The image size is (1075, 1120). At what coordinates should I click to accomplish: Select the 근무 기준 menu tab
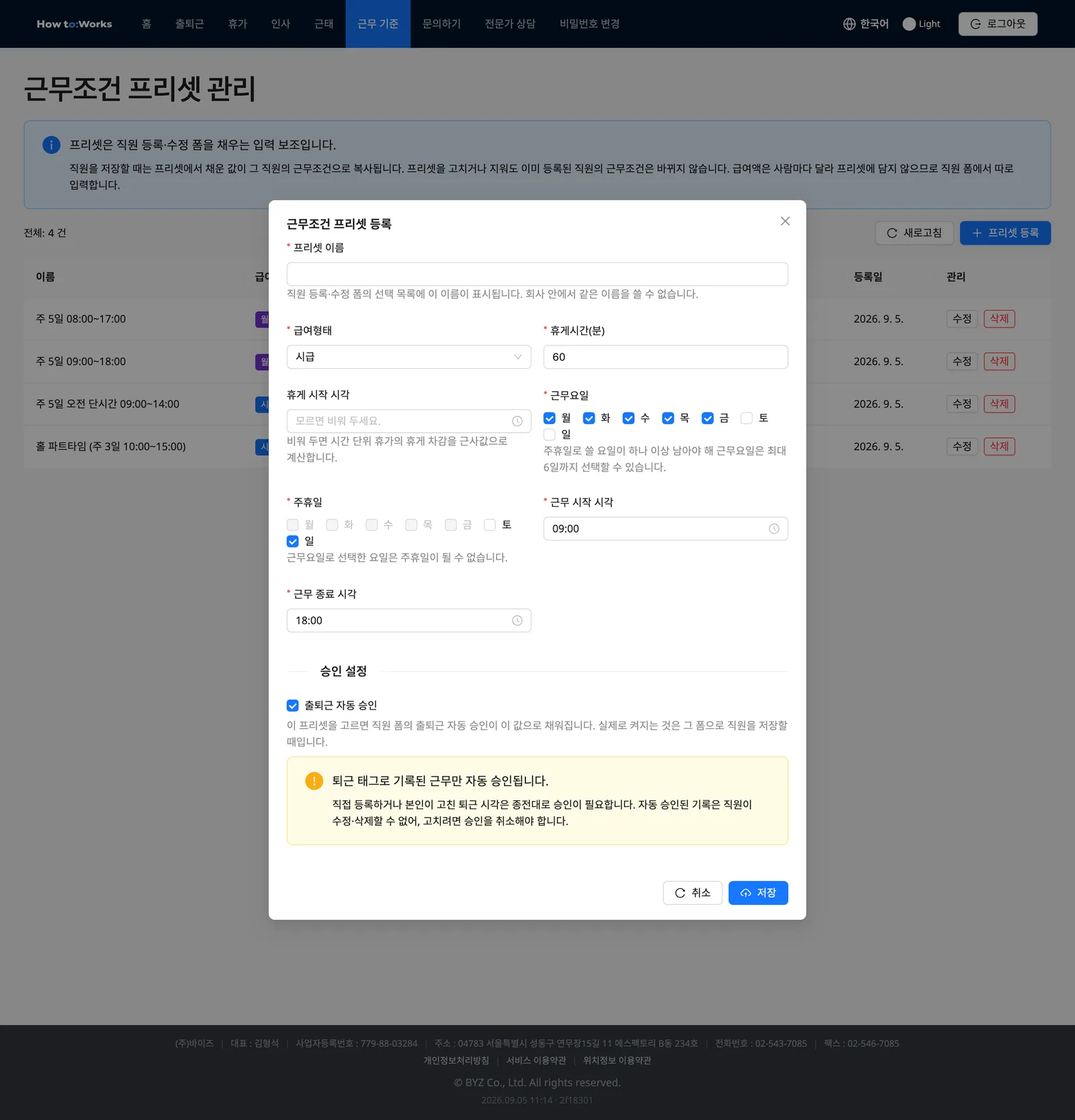point(378,24)
